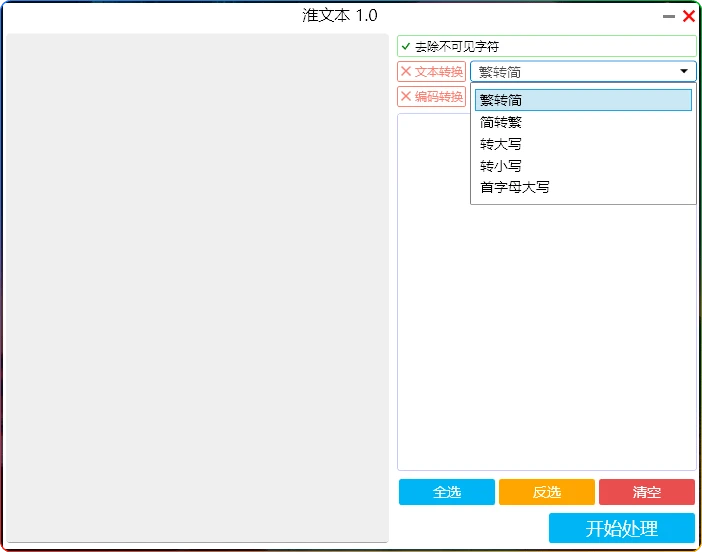Screen dimensions: 702x552
Task: Enable the 编码转换 option
Action: 431,97
